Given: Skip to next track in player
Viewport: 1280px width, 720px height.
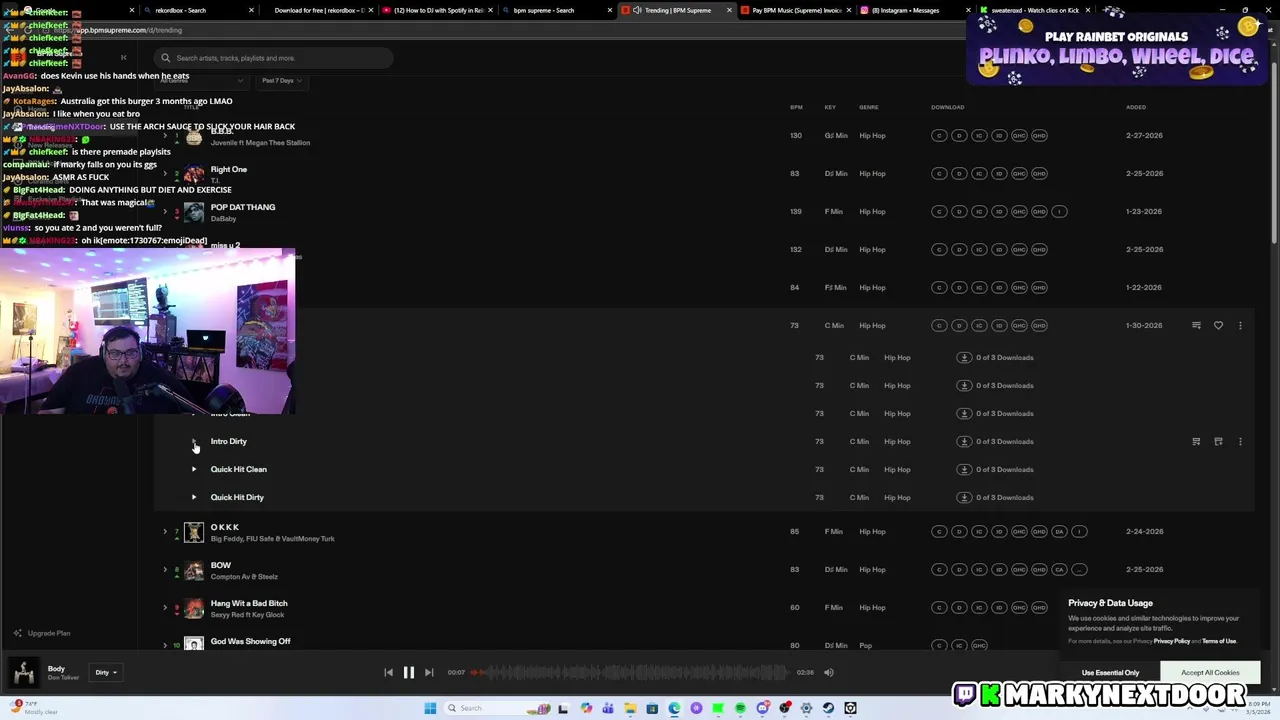Looking at the screenshot, I should (x=429, y=673).
